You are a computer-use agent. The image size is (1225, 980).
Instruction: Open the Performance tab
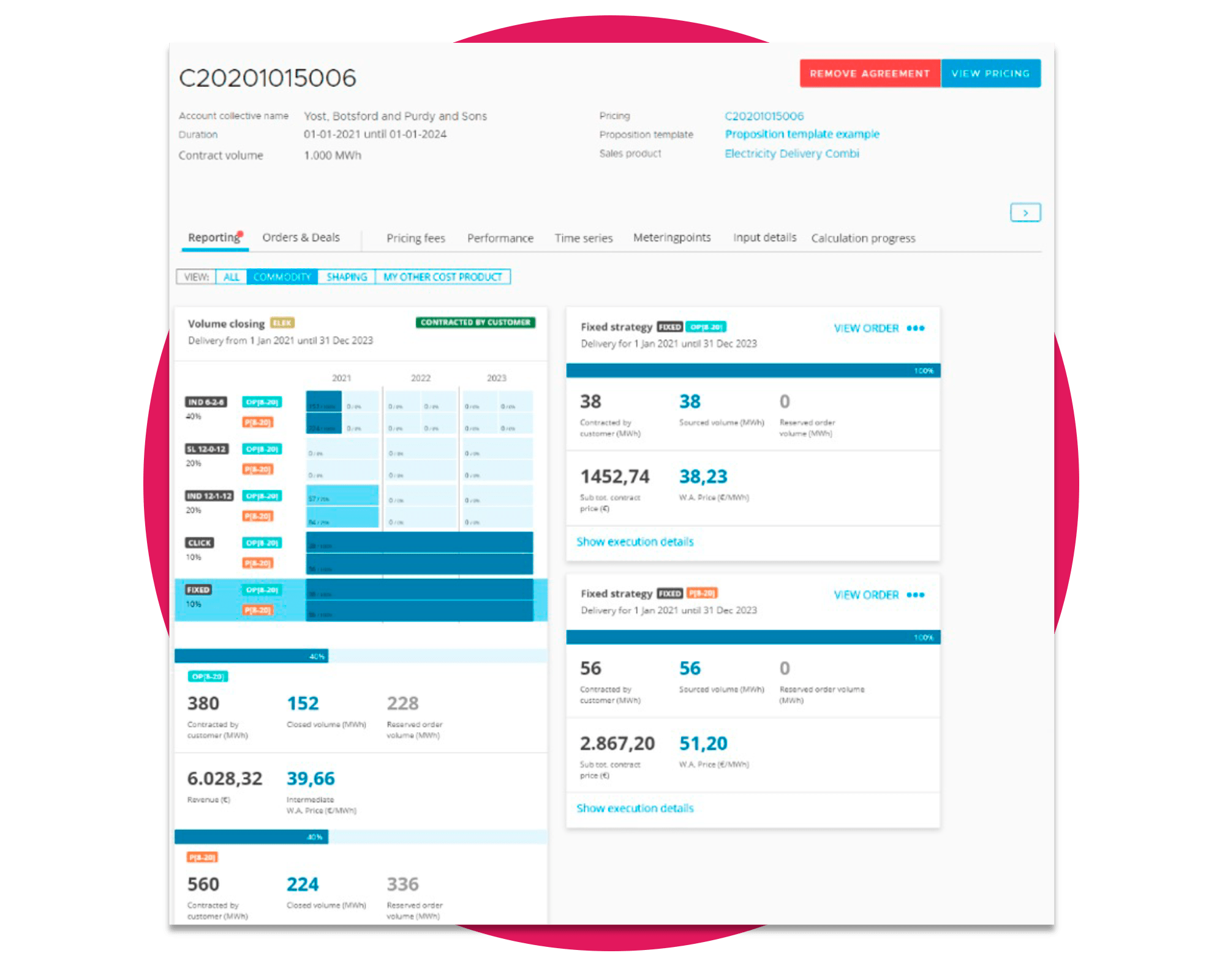tap(500, 238)
